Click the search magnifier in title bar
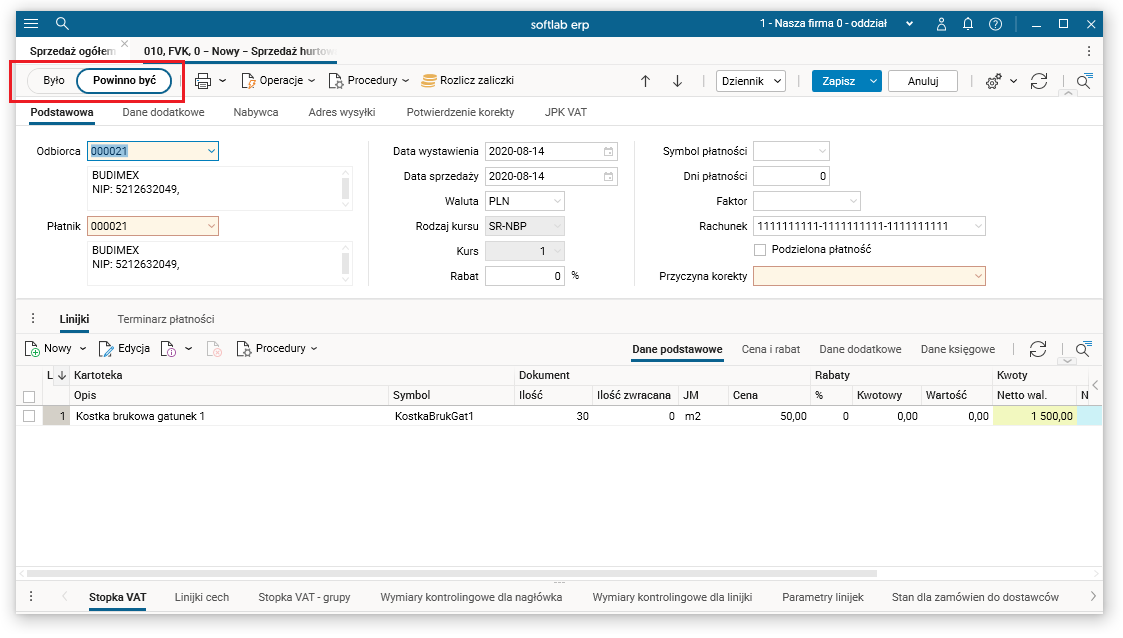 62,24
